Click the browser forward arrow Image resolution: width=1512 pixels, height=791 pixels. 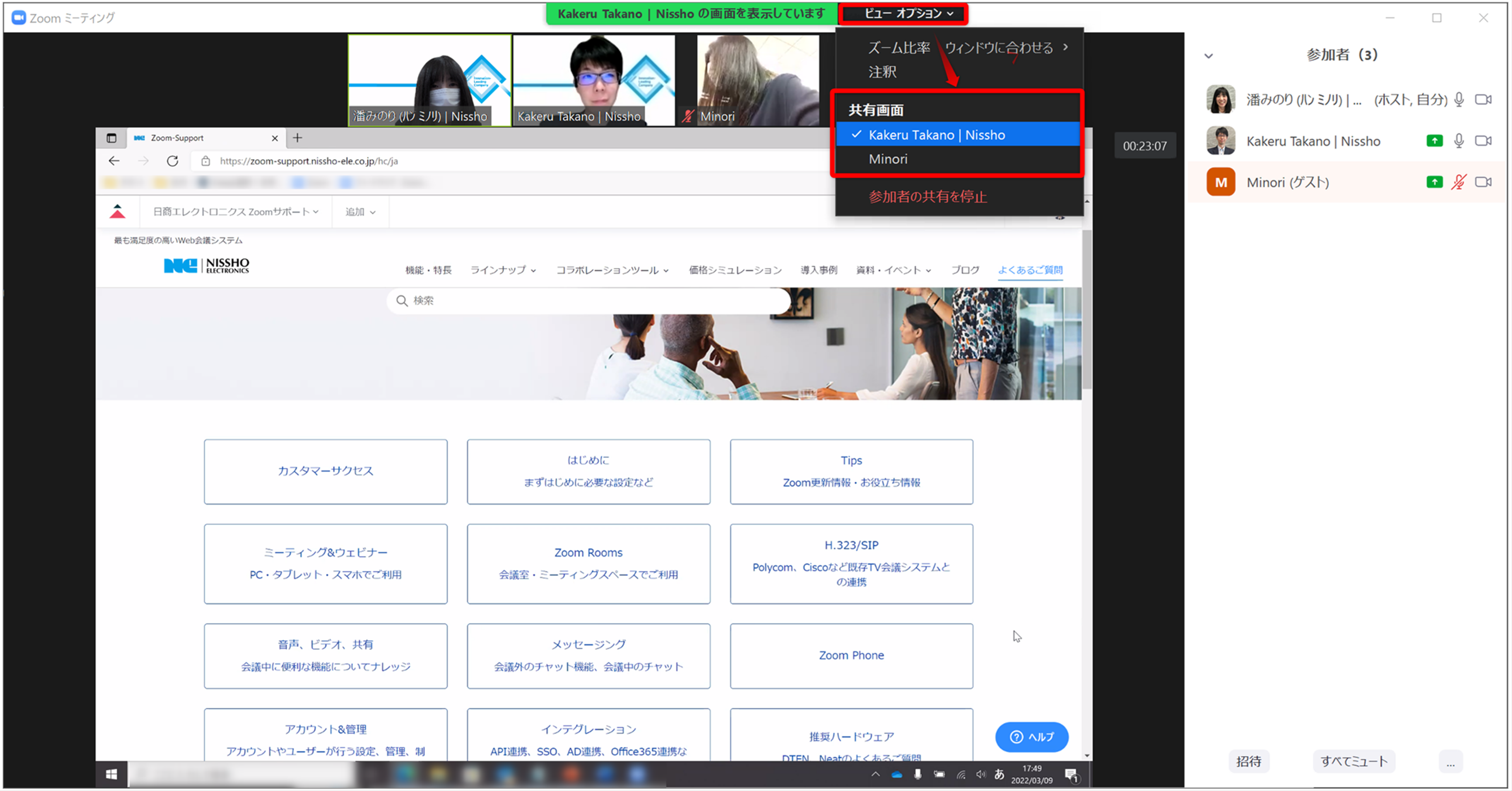(143, 161)
